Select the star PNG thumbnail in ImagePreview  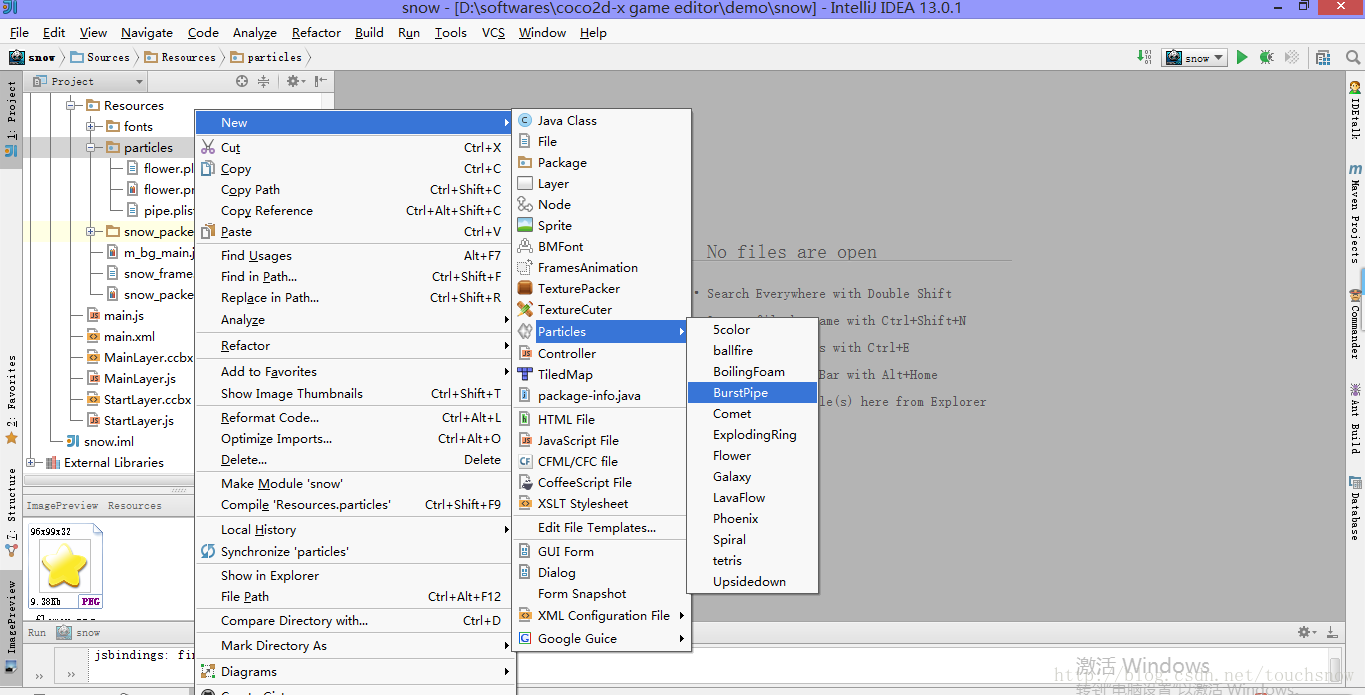pyautogui.click(x=65, y=566)
